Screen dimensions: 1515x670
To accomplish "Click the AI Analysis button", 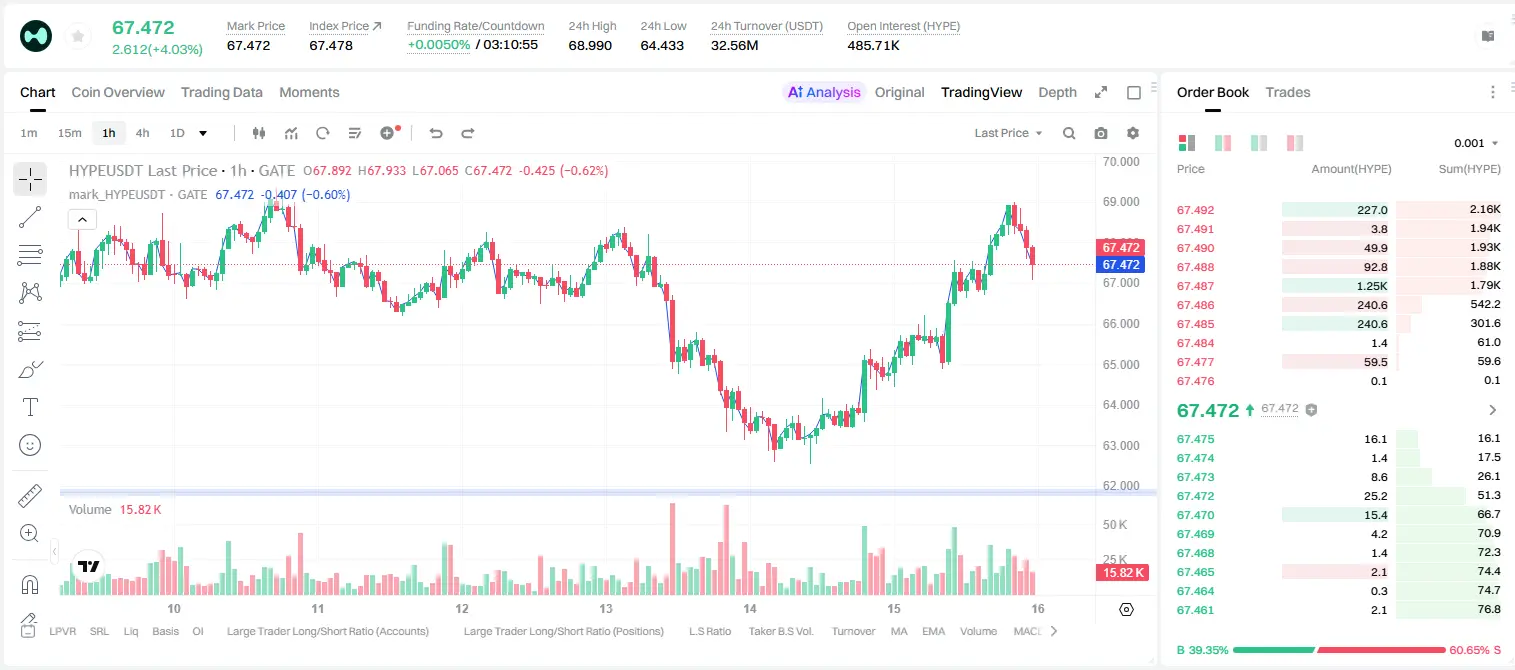I will click(824, 92).
